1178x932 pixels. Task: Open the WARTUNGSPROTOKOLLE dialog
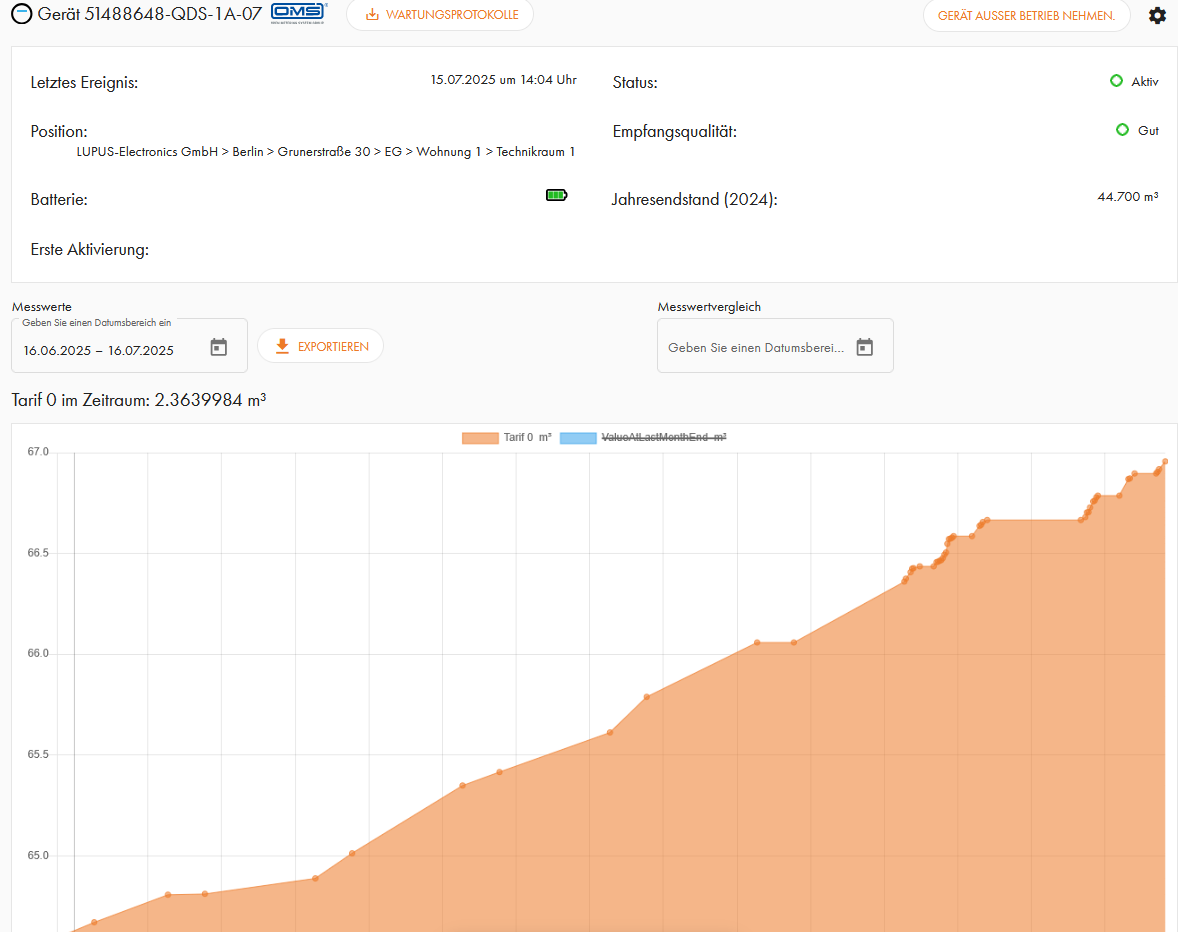click(440, 15)
